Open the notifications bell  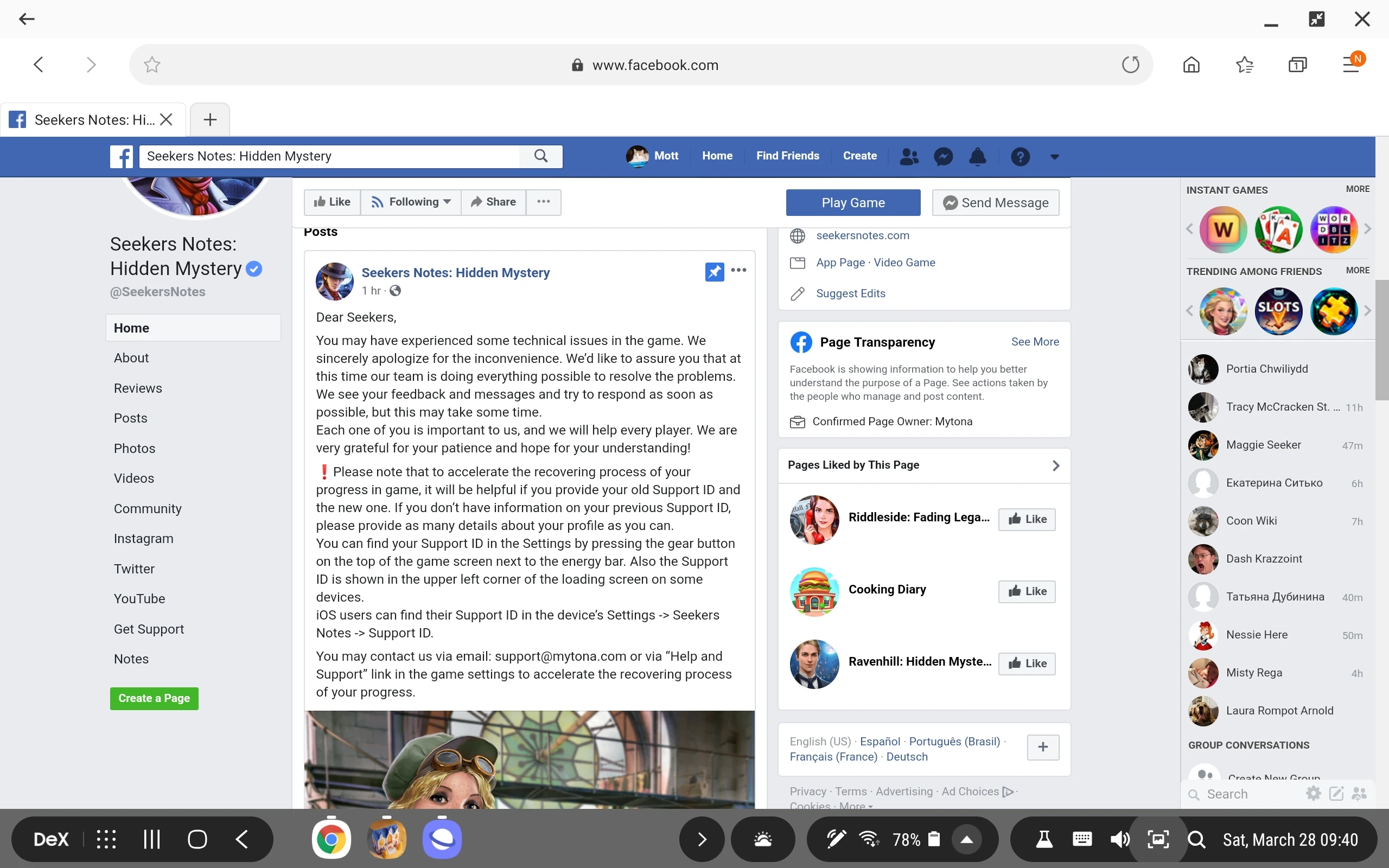978,156
